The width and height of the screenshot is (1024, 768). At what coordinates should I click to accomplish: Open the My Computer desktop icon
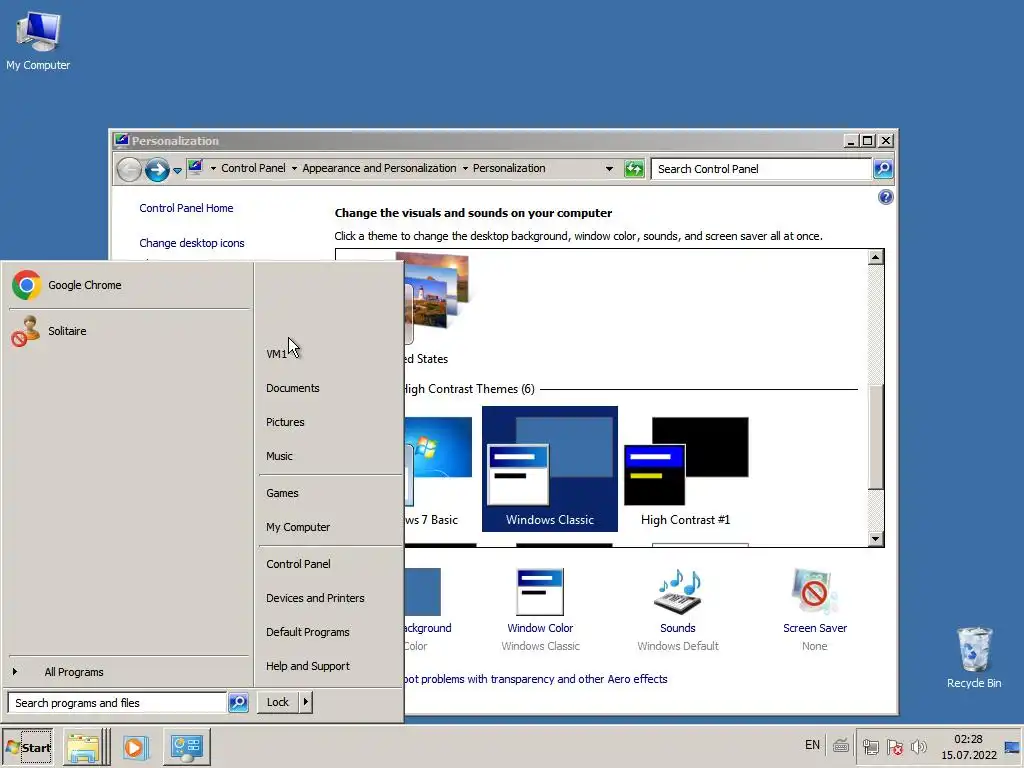coord(38,40)
